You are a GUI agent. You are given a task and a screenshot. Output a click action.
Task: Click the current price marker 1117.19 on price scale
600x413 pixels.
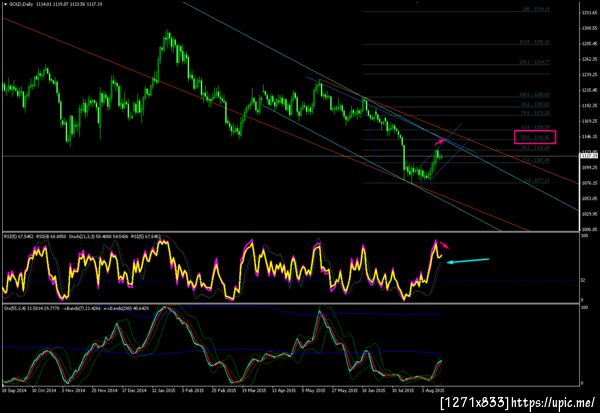click(589, 156)
